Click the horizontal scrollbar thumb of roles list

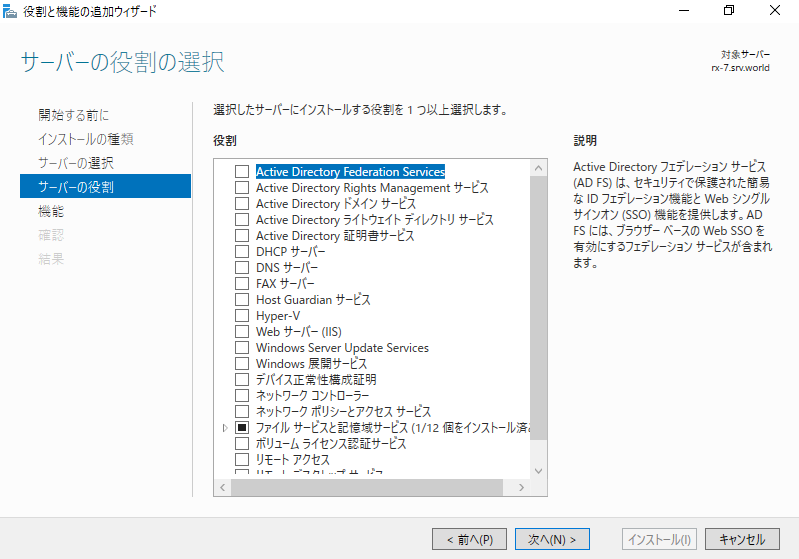click(x=367, y=488)
